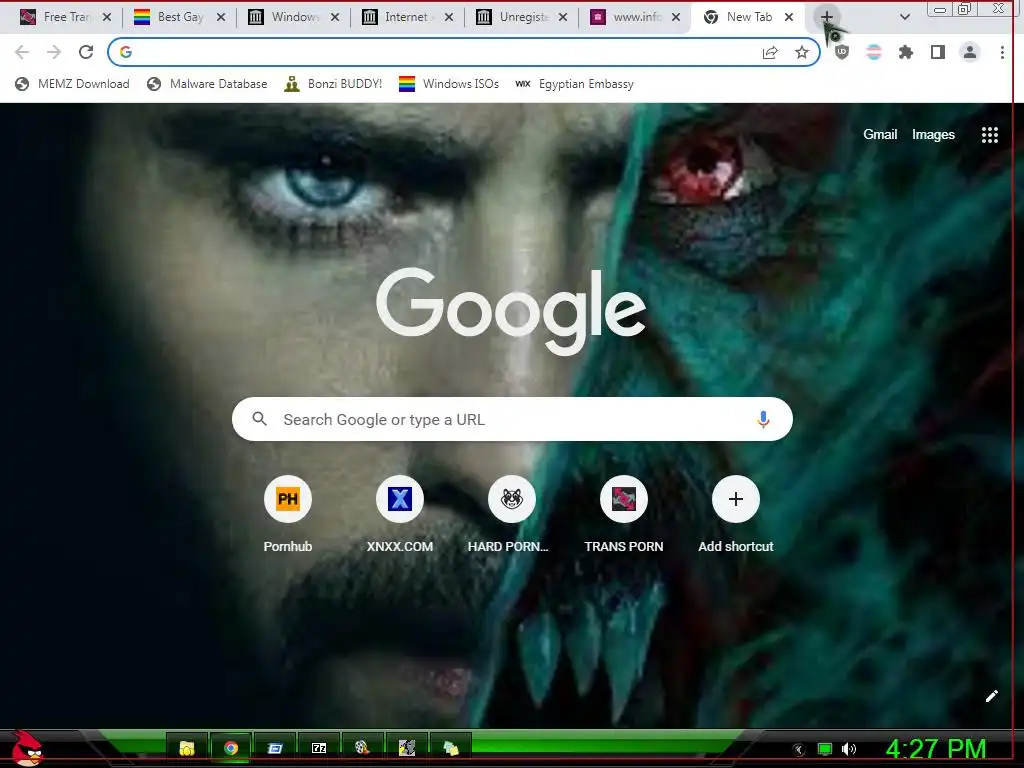Open the last pinned taskbar app
The height and width of the screenshot is (768, 1024).
[451, 748]
